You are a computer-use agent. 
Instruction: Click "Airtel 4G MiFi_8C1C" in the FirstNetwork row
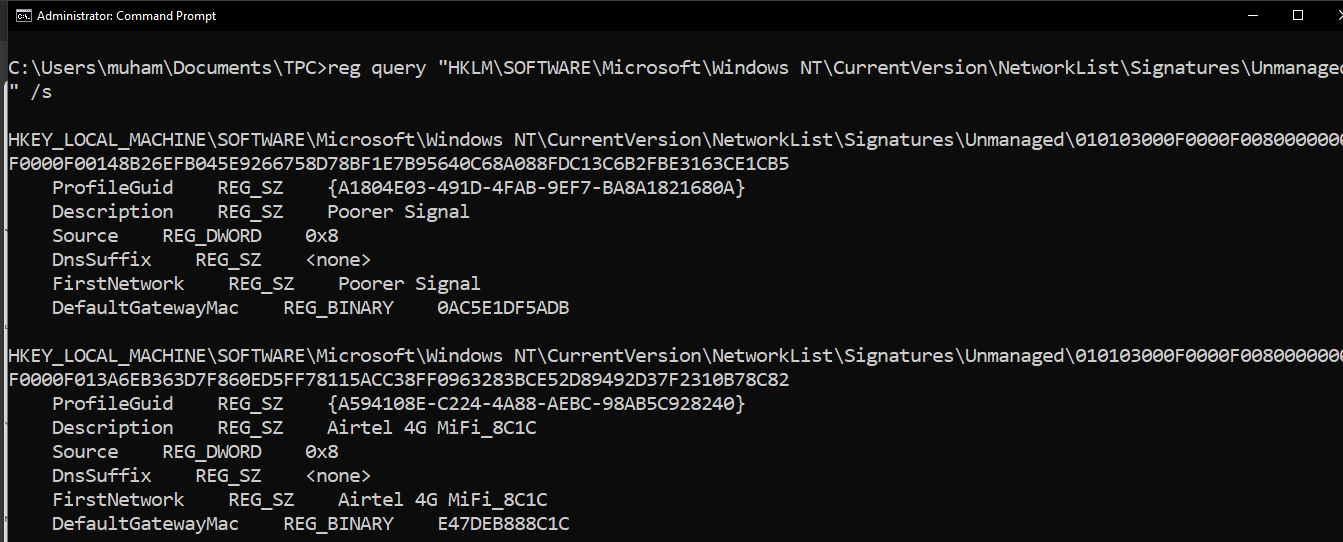coord(442,500)
